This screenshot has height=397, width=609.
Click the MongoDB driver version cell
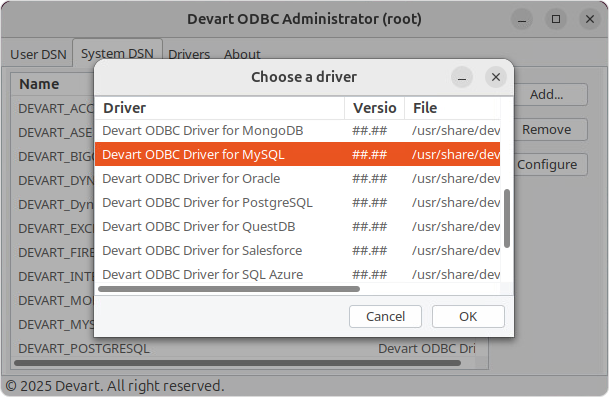point(374,131)
